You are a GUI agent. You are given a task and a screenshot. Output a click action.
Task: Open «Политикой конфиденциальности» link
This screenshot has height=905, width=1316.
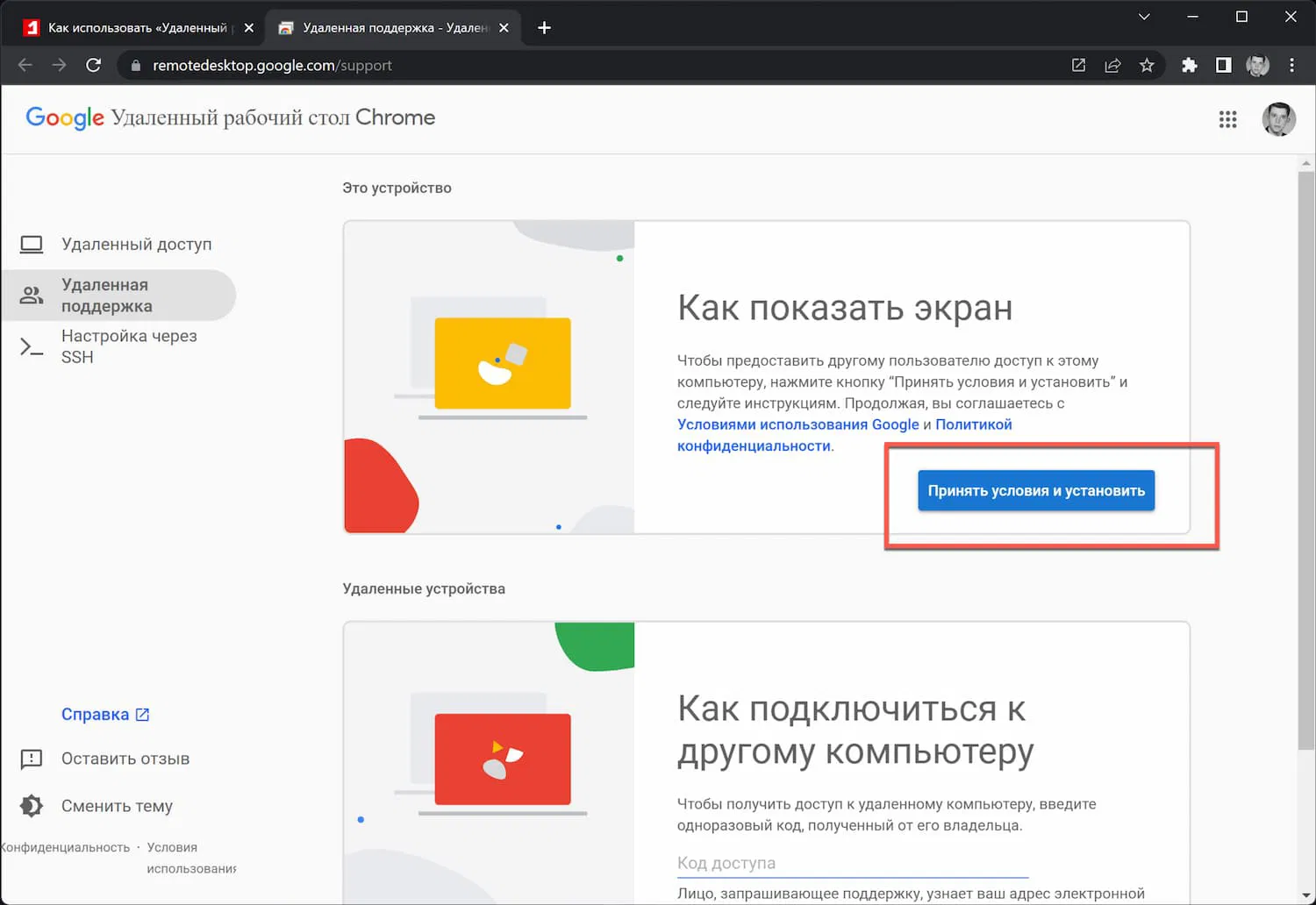[845, 435]
